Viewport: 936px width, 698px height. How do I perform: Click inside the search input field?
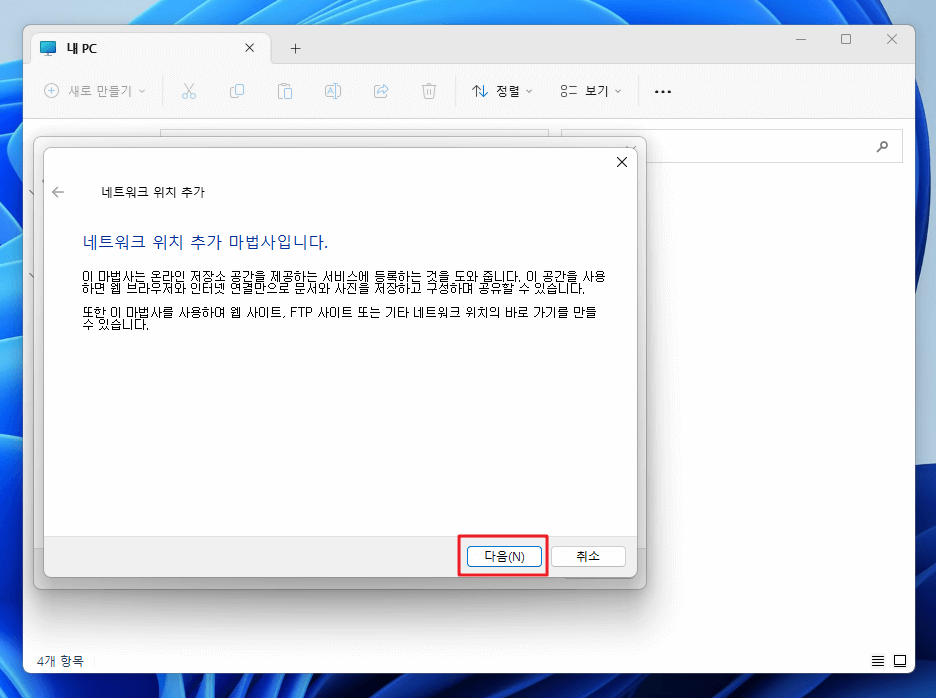pos(780,146)
